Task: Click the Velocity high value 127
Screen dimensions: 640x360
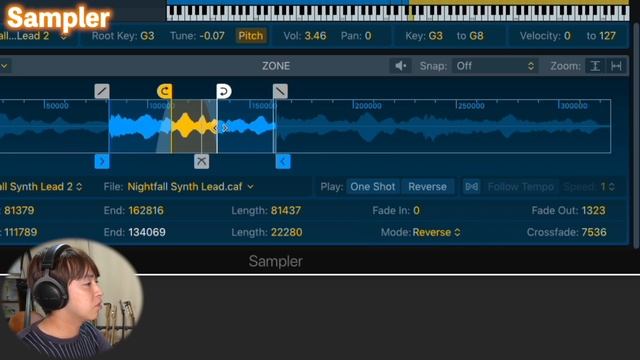Action: [x=607, y=36]
